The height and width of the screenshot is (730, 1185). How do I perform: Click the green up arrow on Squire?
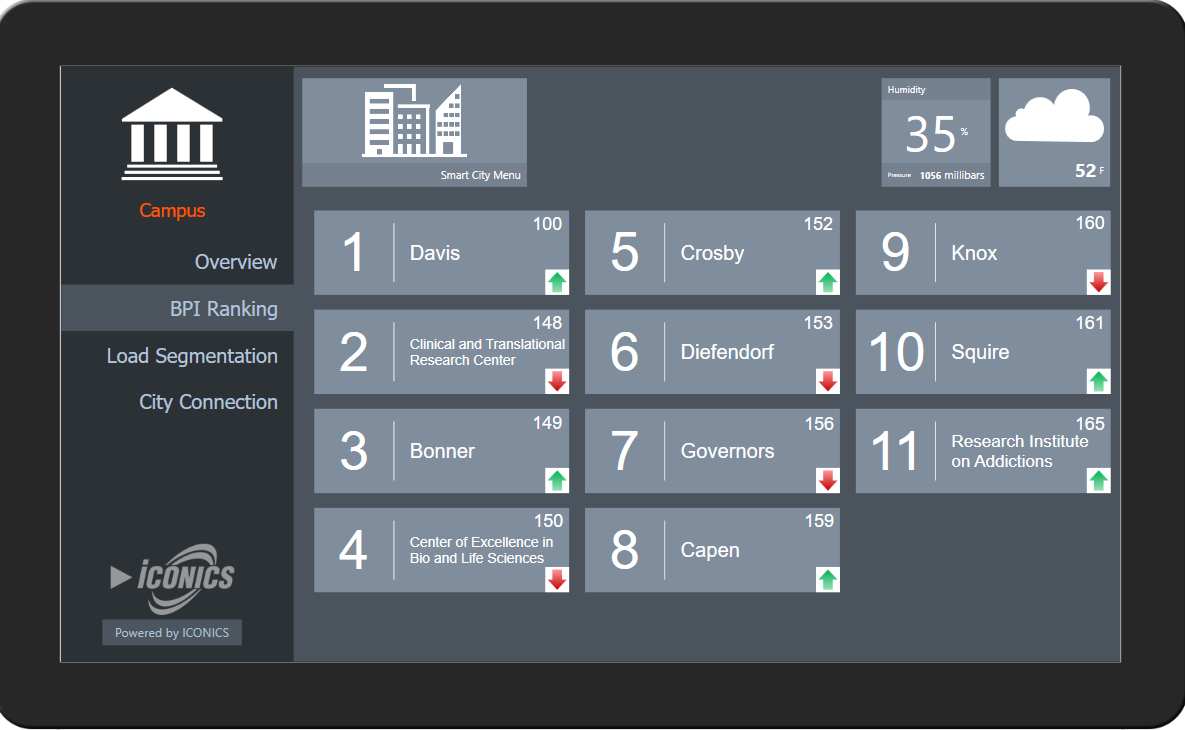(x=1098, y=381)
